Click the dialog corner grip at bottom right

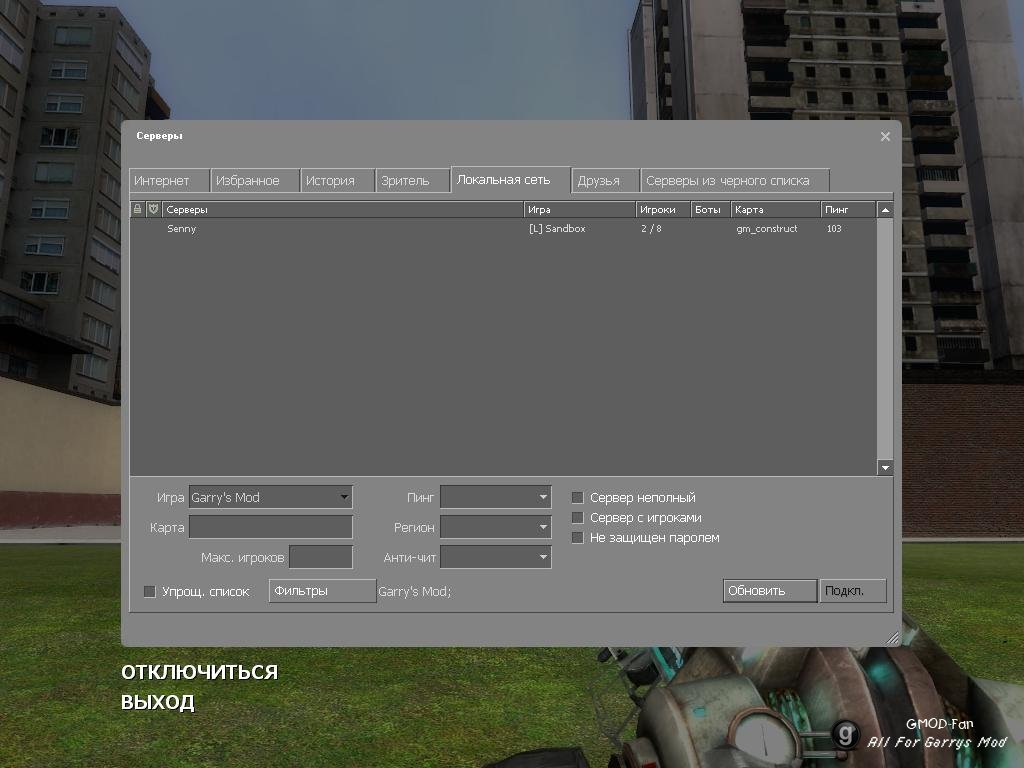(x=893, y=638)
